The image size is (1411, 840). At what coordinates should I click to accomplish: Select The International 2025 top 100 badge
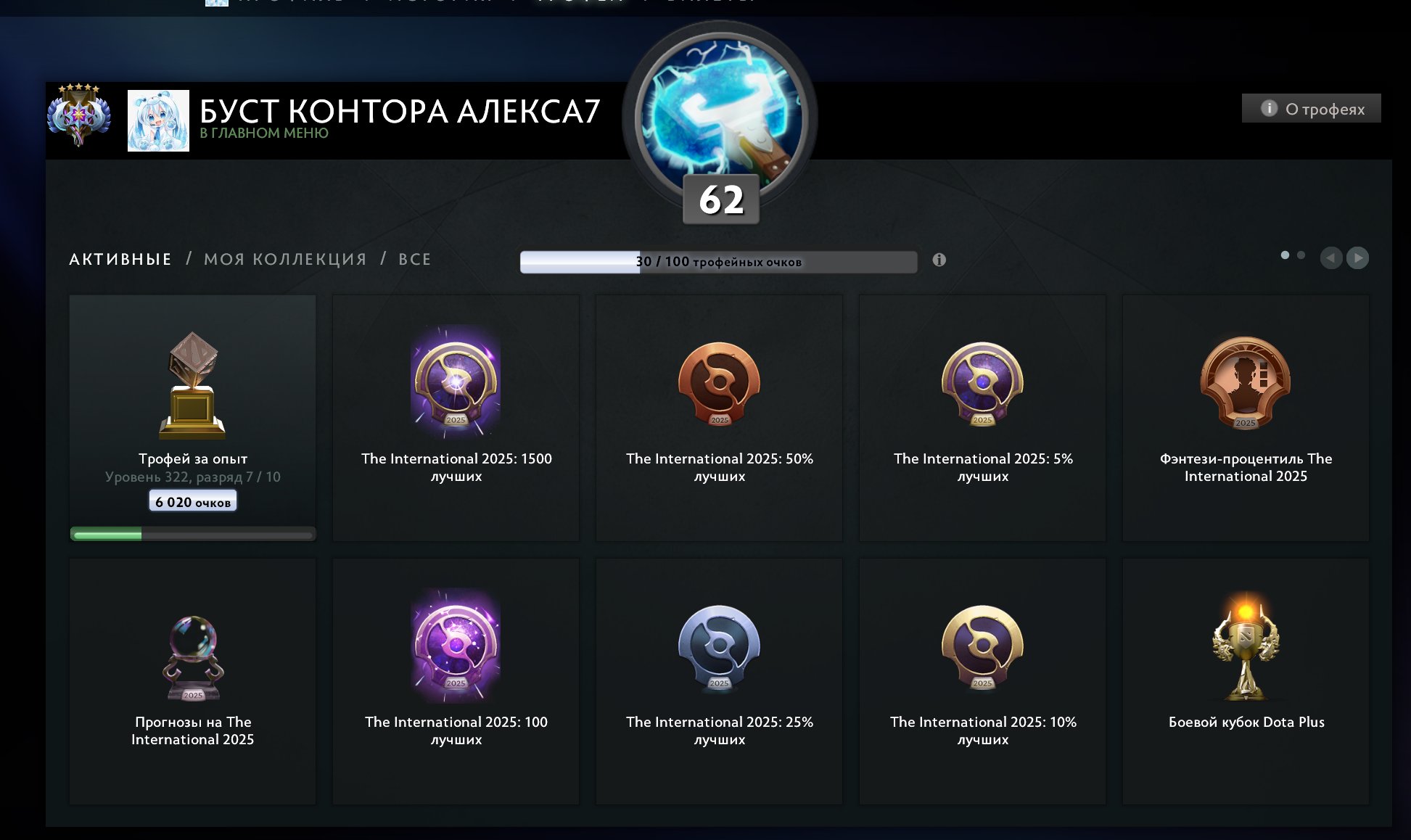(456, 645)
